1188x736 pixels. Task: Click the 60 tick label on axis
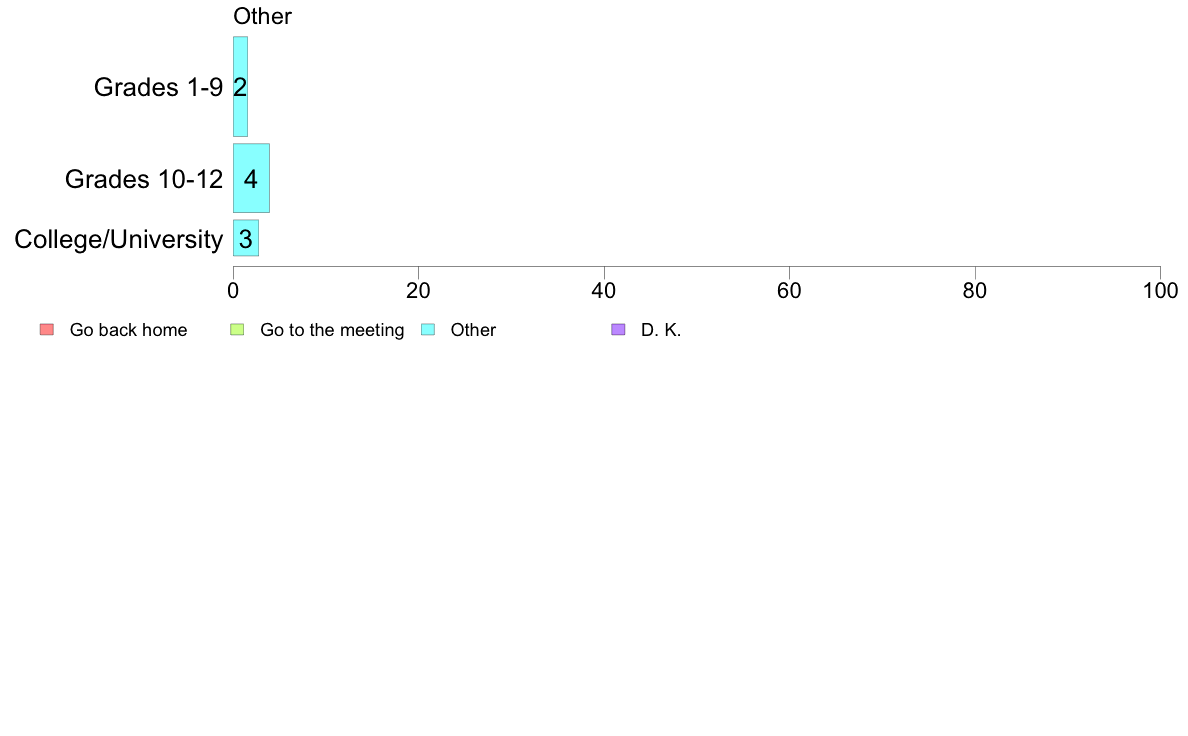[789, 291]
